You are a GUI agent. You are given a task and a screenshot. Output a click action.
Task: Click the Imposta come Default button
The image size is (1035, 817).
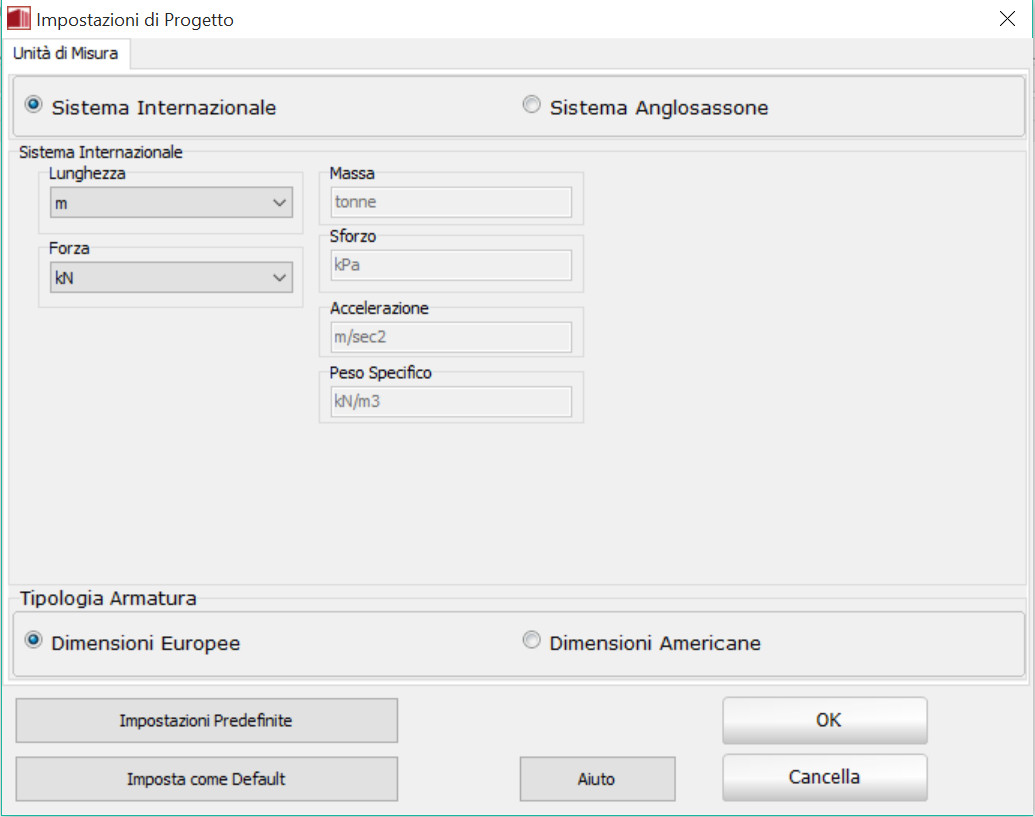tap(206, 779)
